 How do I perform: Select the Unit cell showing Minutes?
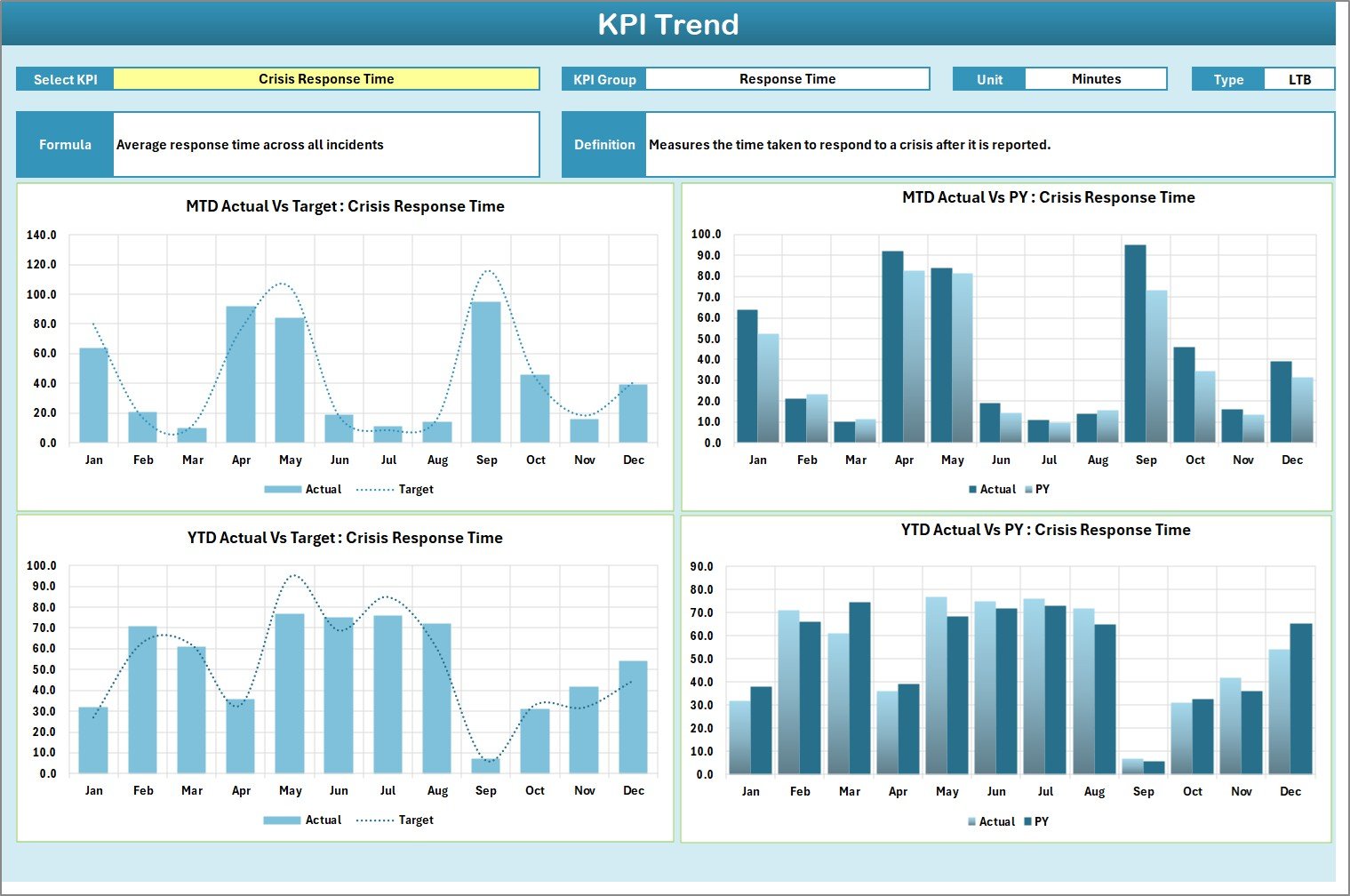1095,79
